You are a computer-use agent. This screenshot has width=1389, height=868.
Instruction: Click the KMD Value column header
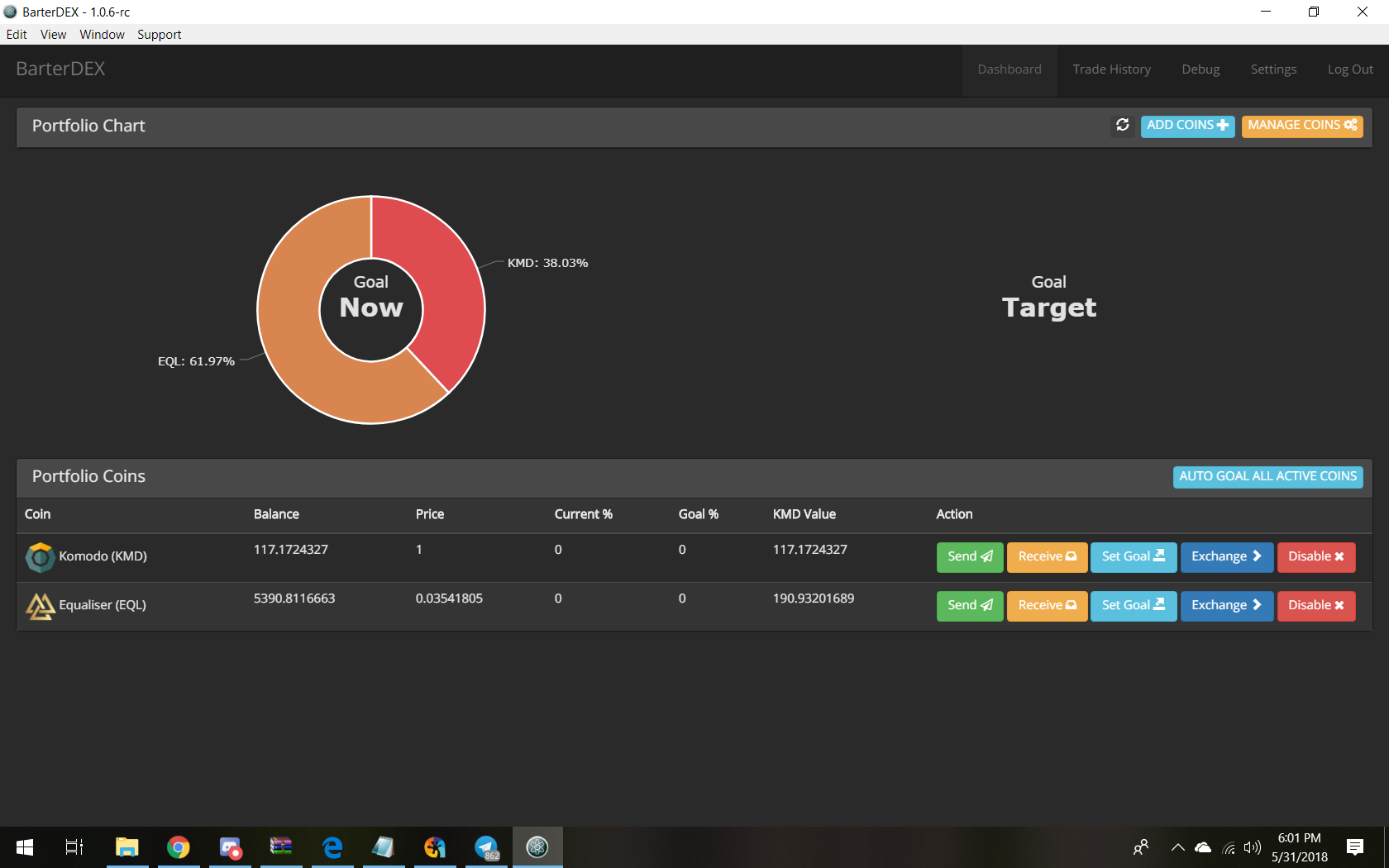(804, 514)
